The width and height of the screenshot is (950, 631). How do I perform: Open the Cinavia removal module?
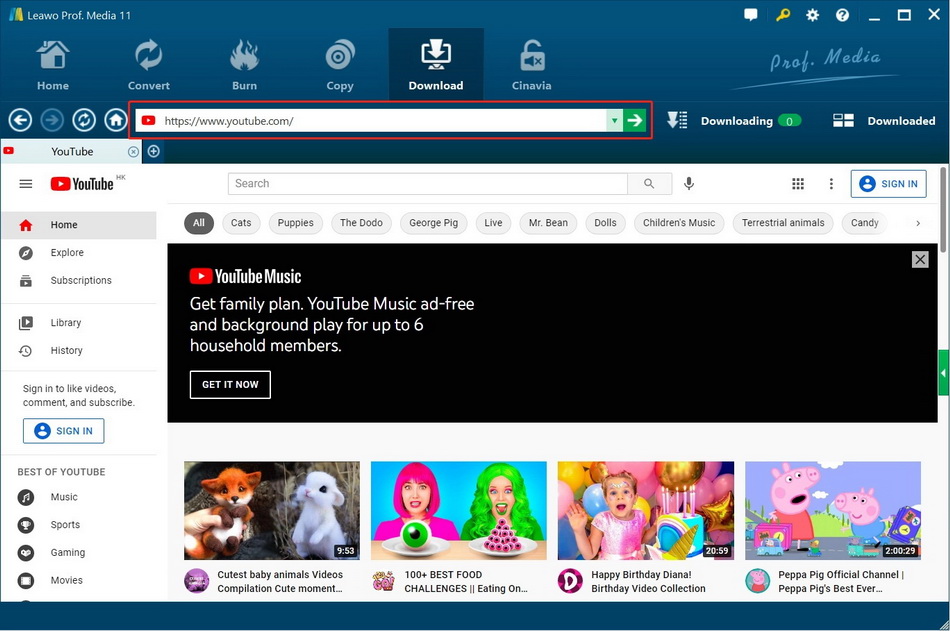(x=531, y=65)
